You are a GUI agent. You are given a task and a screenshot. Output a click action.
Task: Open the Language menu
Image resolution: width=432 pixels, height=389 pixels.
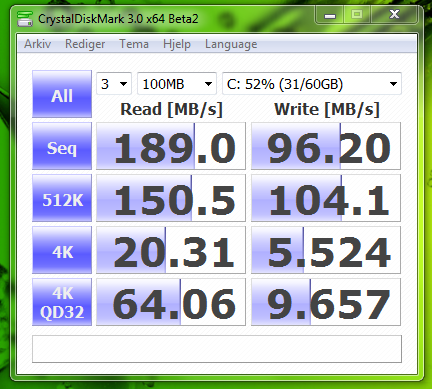[231, 44]
